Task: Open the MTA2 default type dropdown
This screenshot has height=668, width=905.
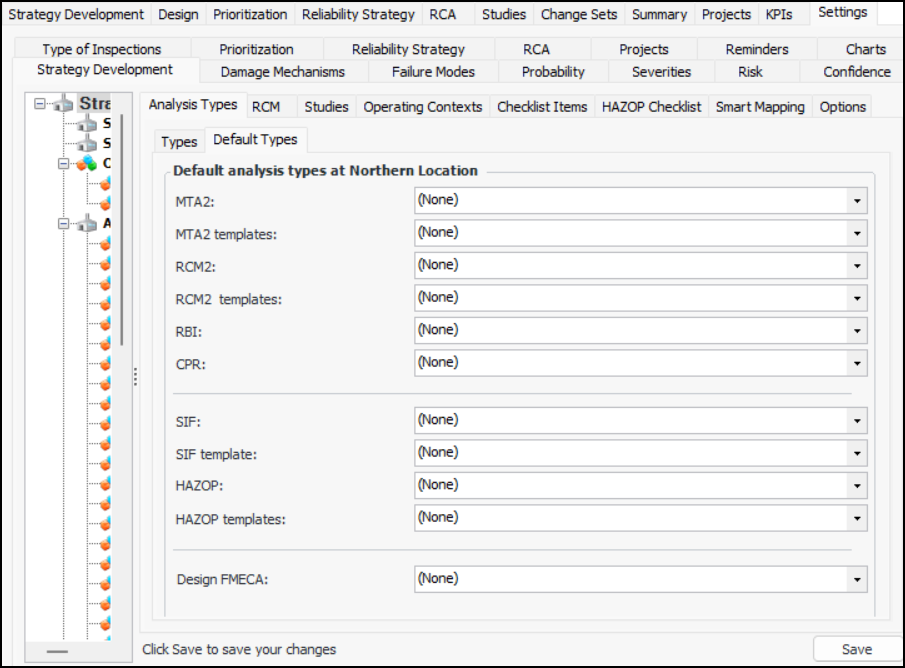Action: 857,200
